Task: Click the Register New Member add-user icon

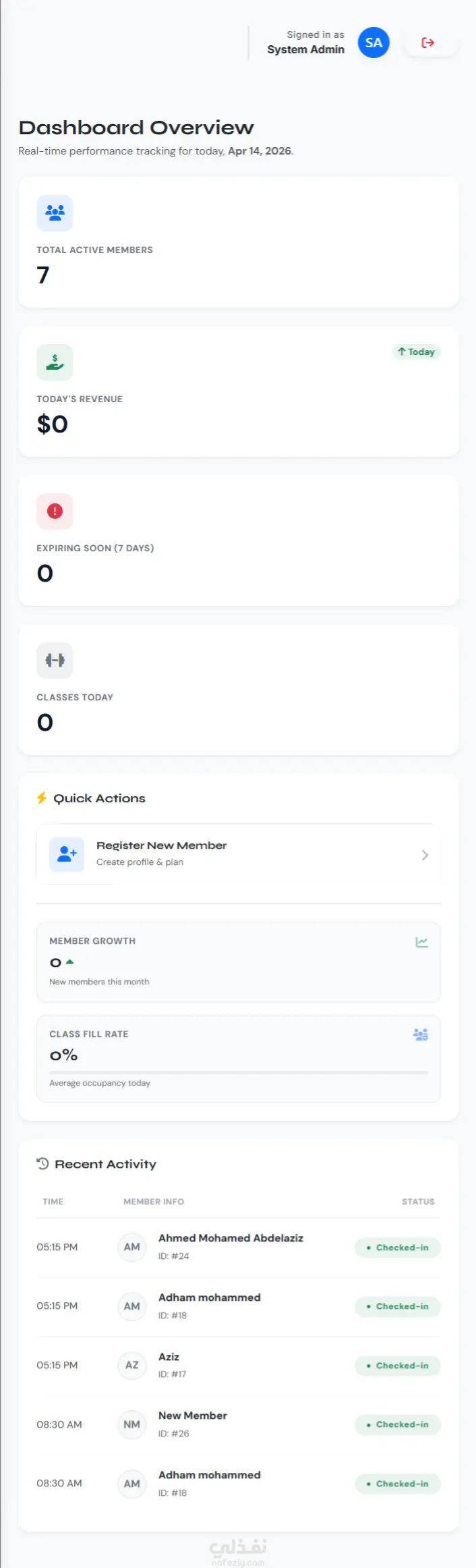Action: click(67, 854)
